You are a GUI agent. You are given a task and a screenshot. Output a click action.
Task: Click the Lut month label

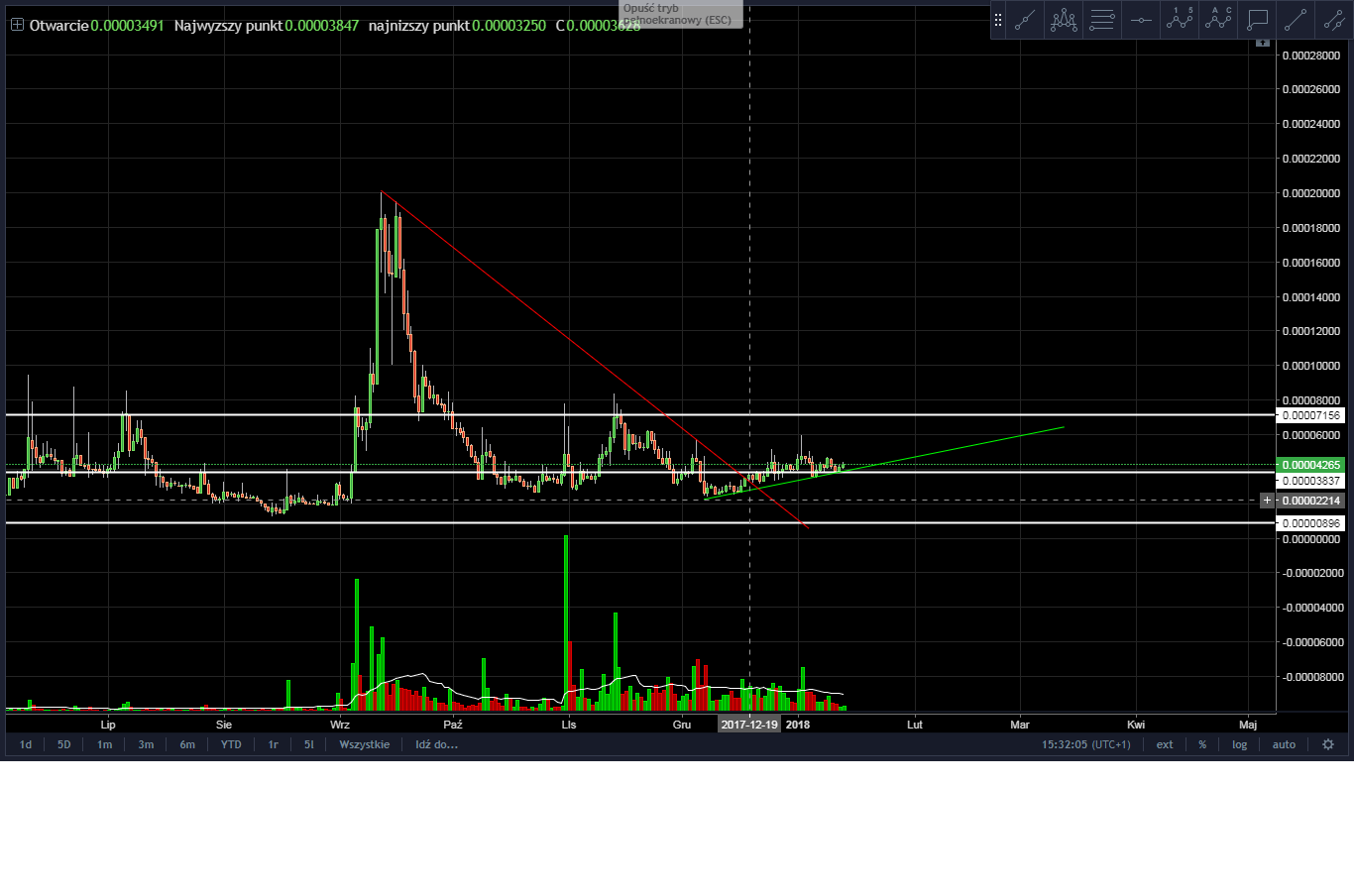[x=915, y=725]
